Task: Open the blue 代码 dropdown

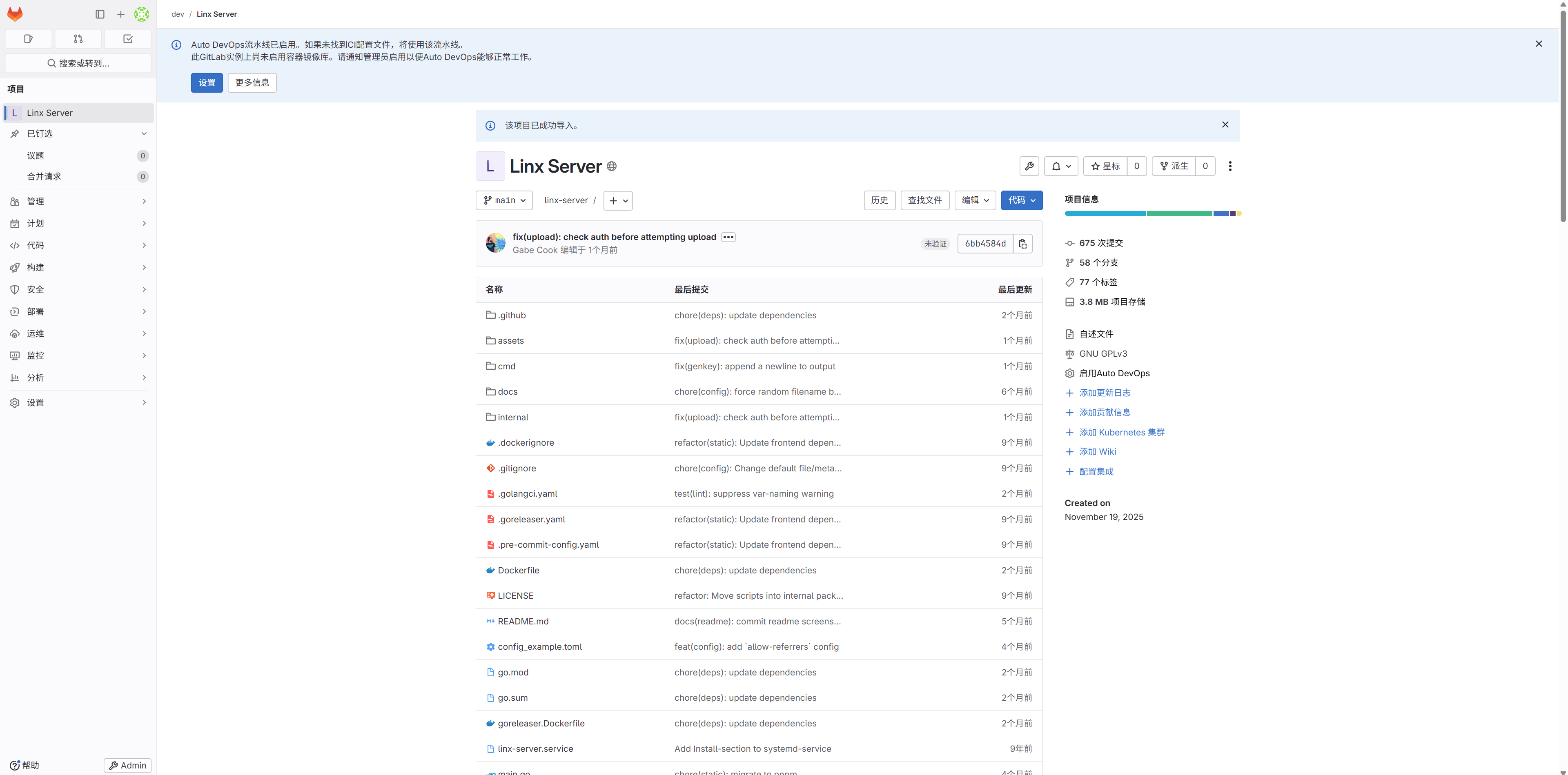Action: [x=1021, y=200]
